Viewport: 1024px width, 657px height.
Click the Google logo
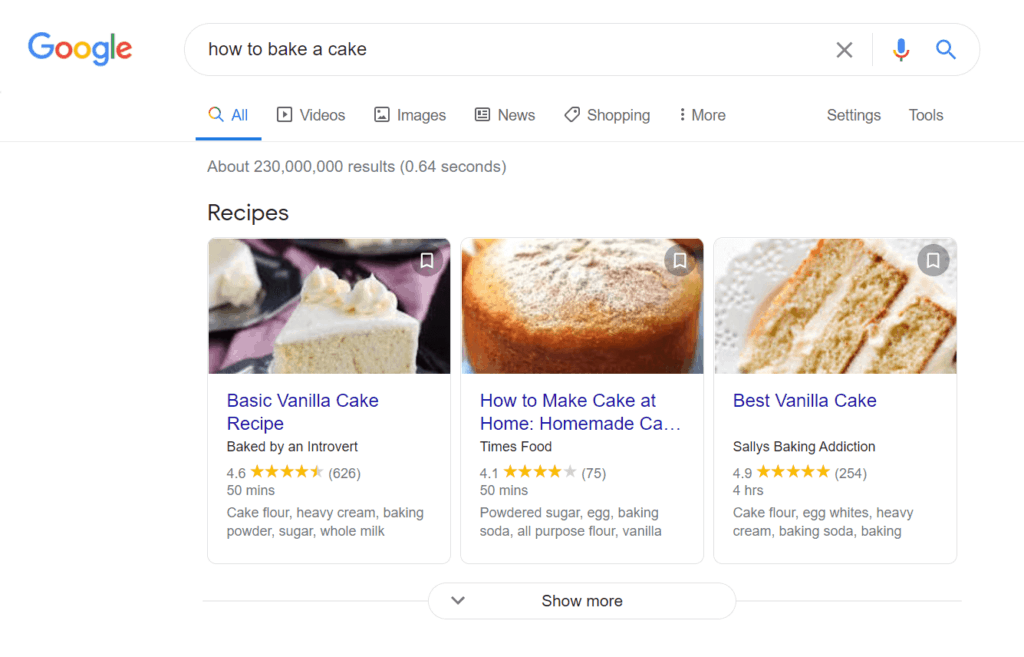[80, 48]
